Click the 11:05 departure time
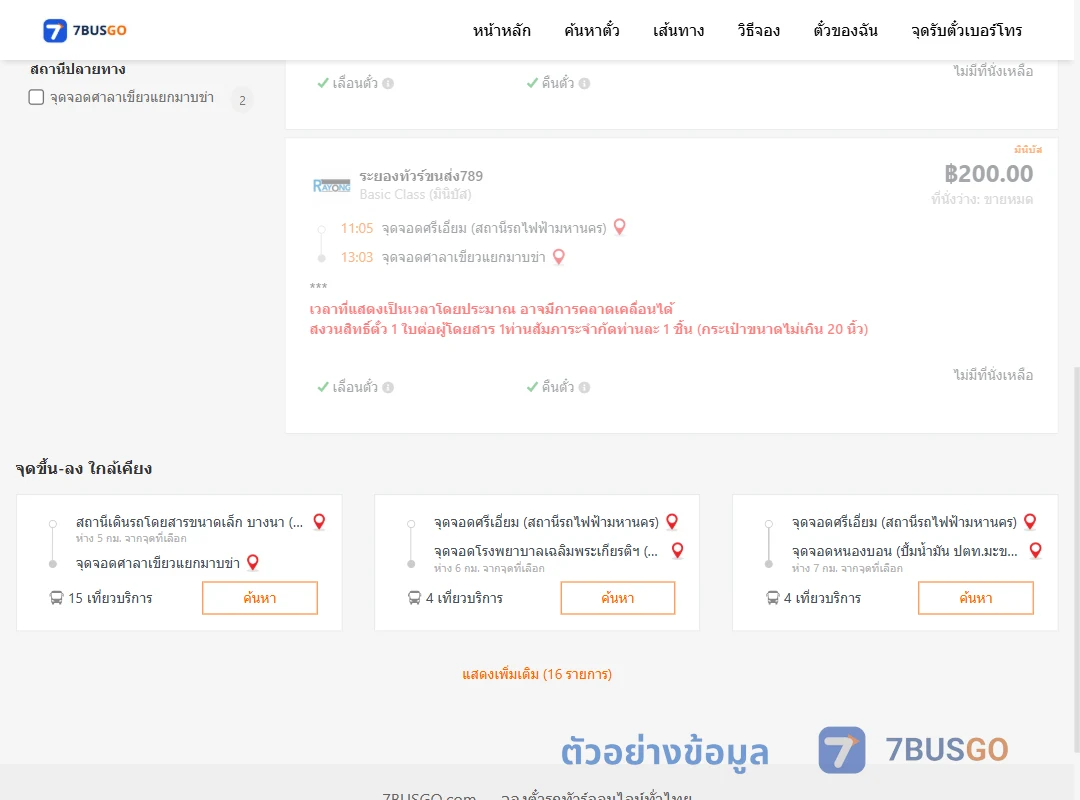The width and height of the screenshot is (1080, 800). (357, 228)
